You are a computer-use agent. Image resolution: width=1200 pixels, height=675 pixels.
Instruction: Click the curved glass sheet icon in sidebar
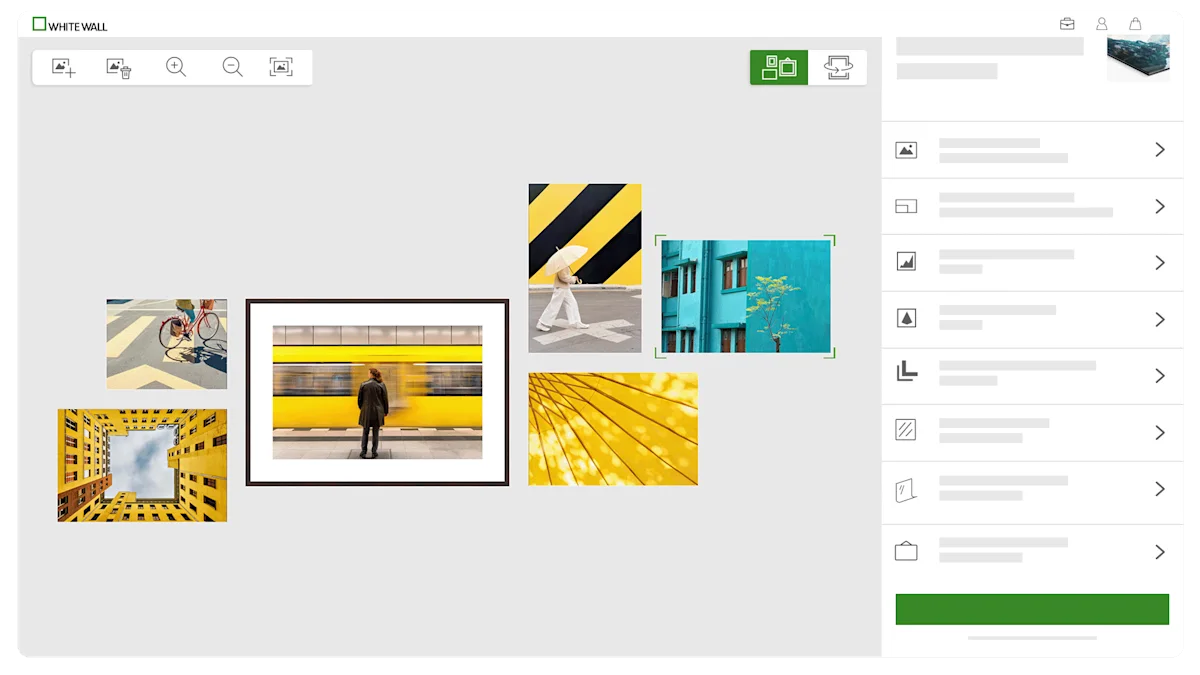pyautogui.click(x=906, y=489)
